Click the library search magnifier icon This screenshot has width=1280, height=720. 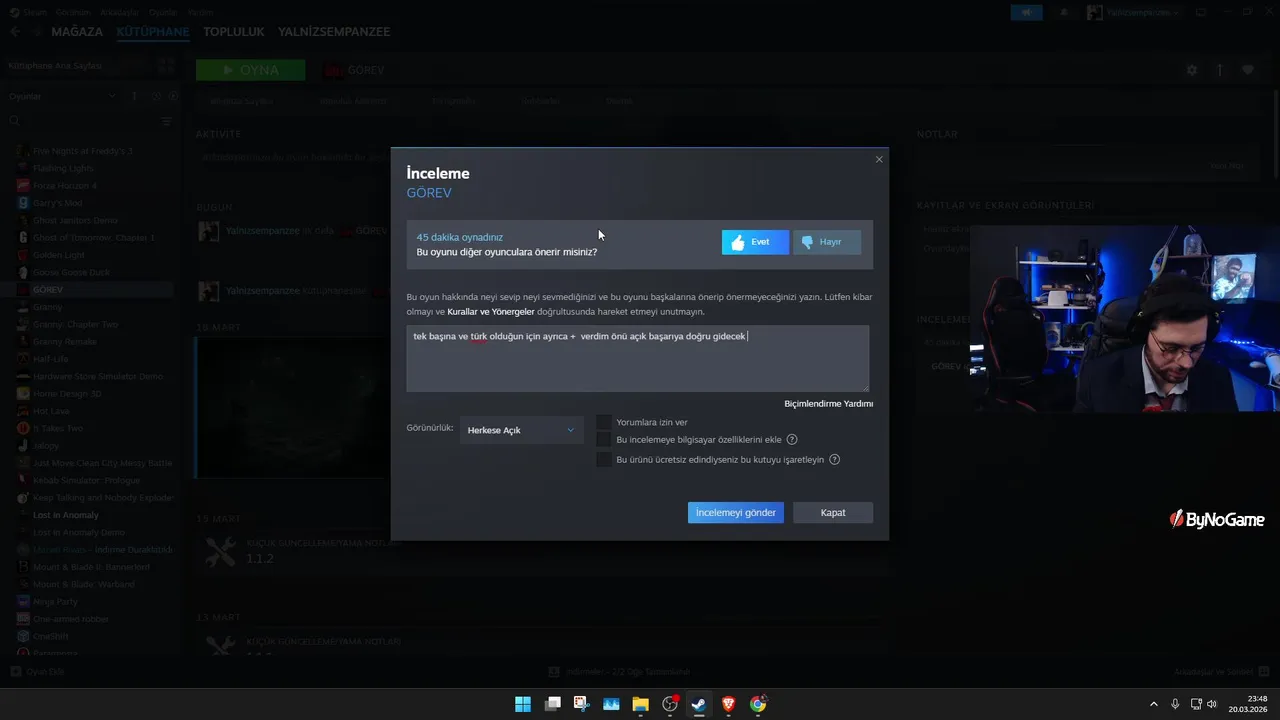(x=14, y=121)
